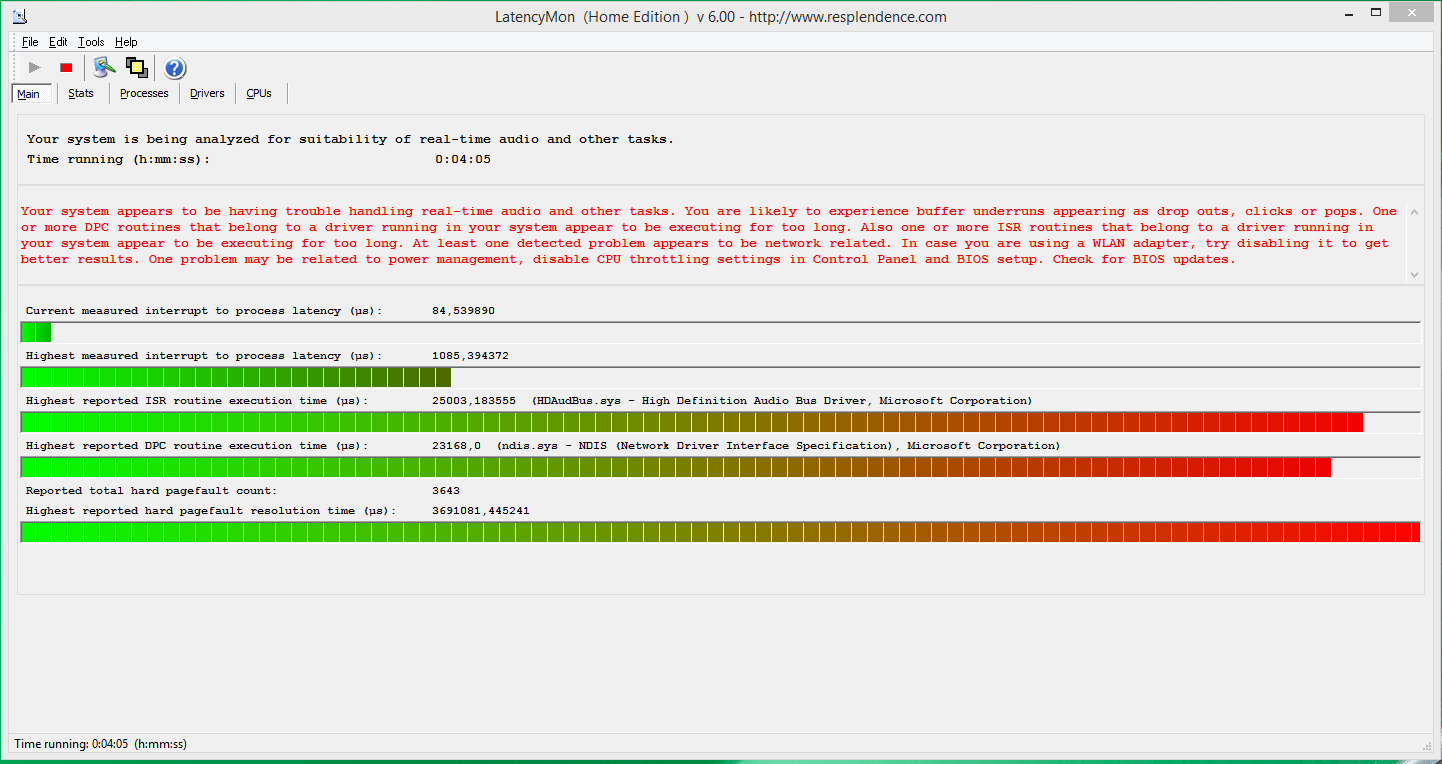Switch to the CPUs tab
Image resolution: width=1442 pixels, height=764 pixels.
pyautogui.click(x=259, y=93)
